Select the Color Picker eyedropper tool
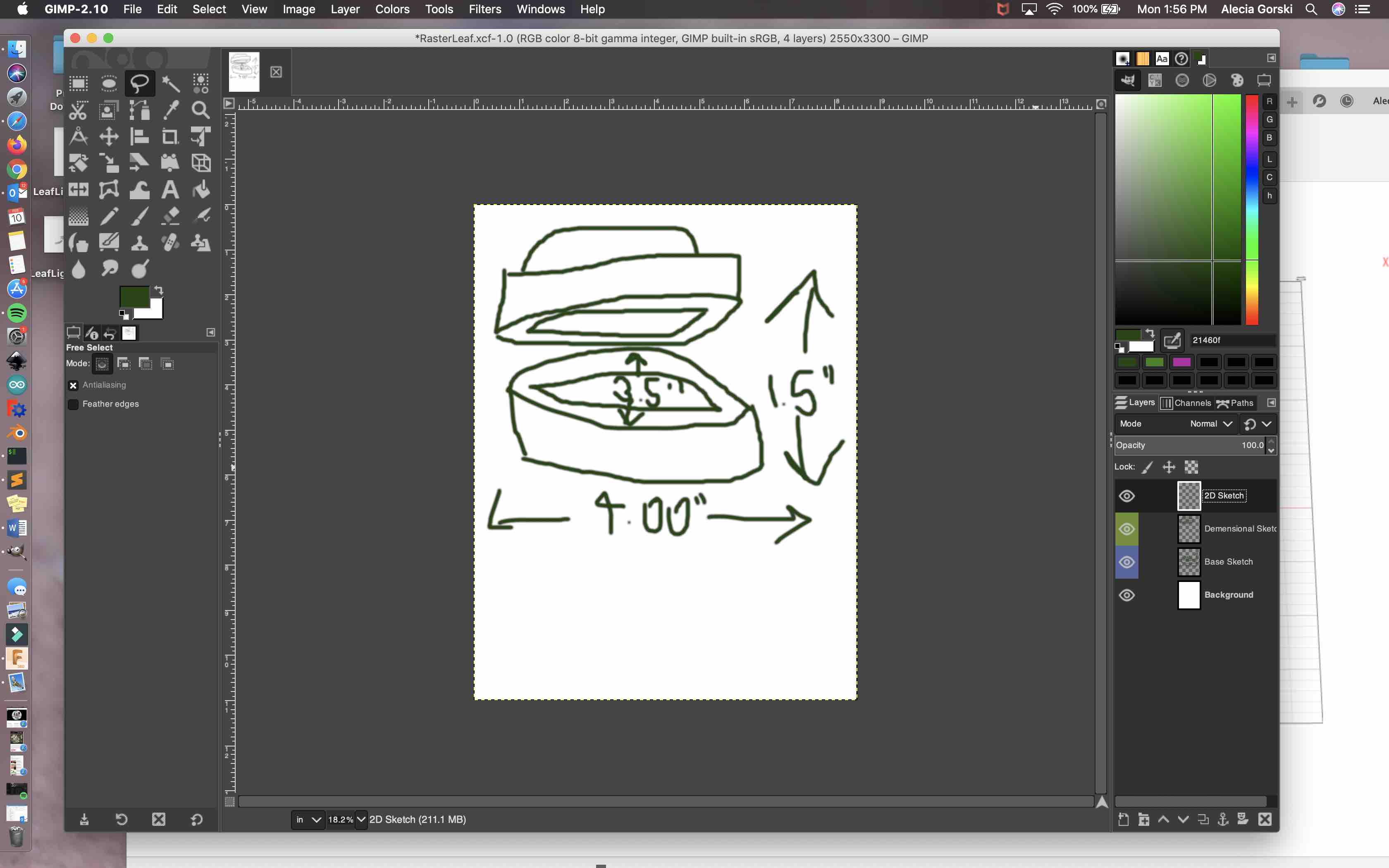Screen dimensions: 1389x868 pos(170,110)
